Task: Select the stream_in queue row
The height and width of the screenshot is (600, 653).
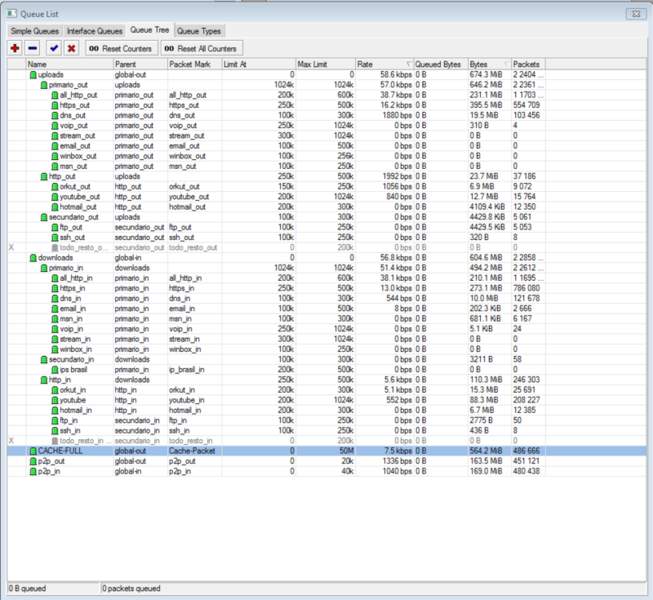Action: tap(327, 339)
